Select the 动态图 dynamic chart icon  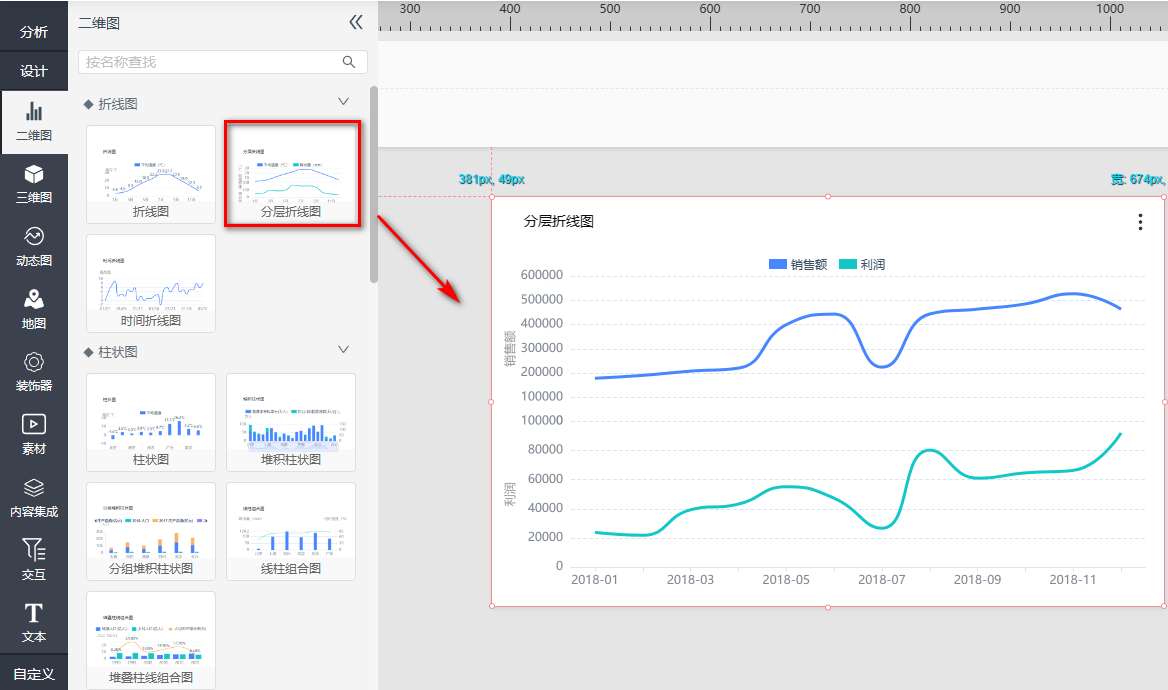(x=34, y=247)
